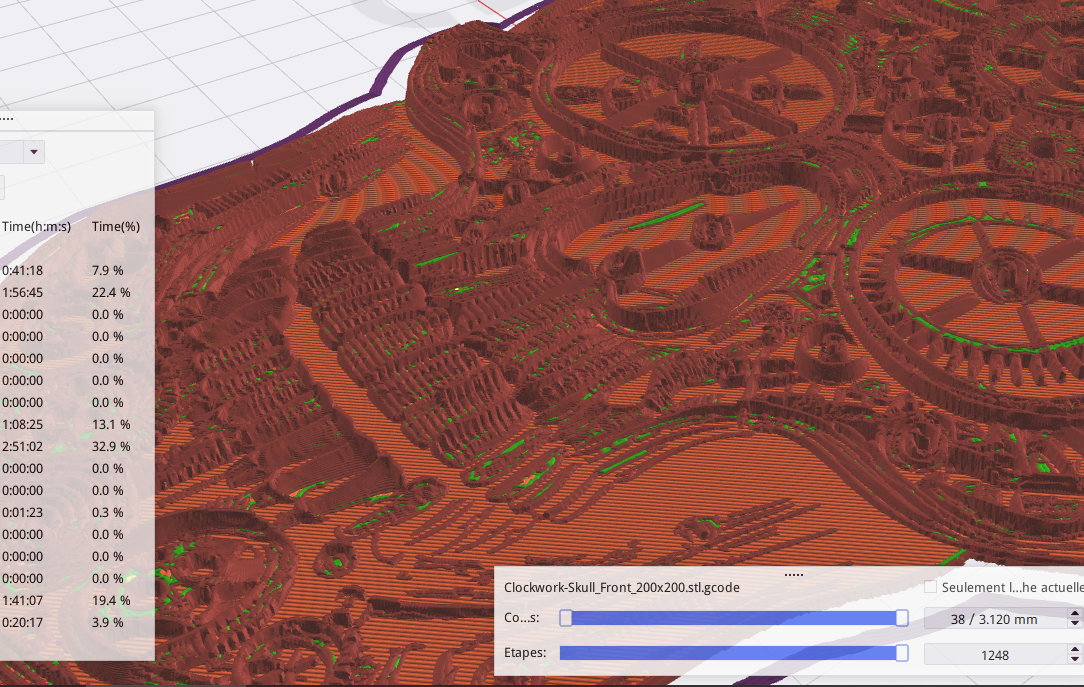Click the Etapes label
1084x687 pixels.
click(523, 653)
